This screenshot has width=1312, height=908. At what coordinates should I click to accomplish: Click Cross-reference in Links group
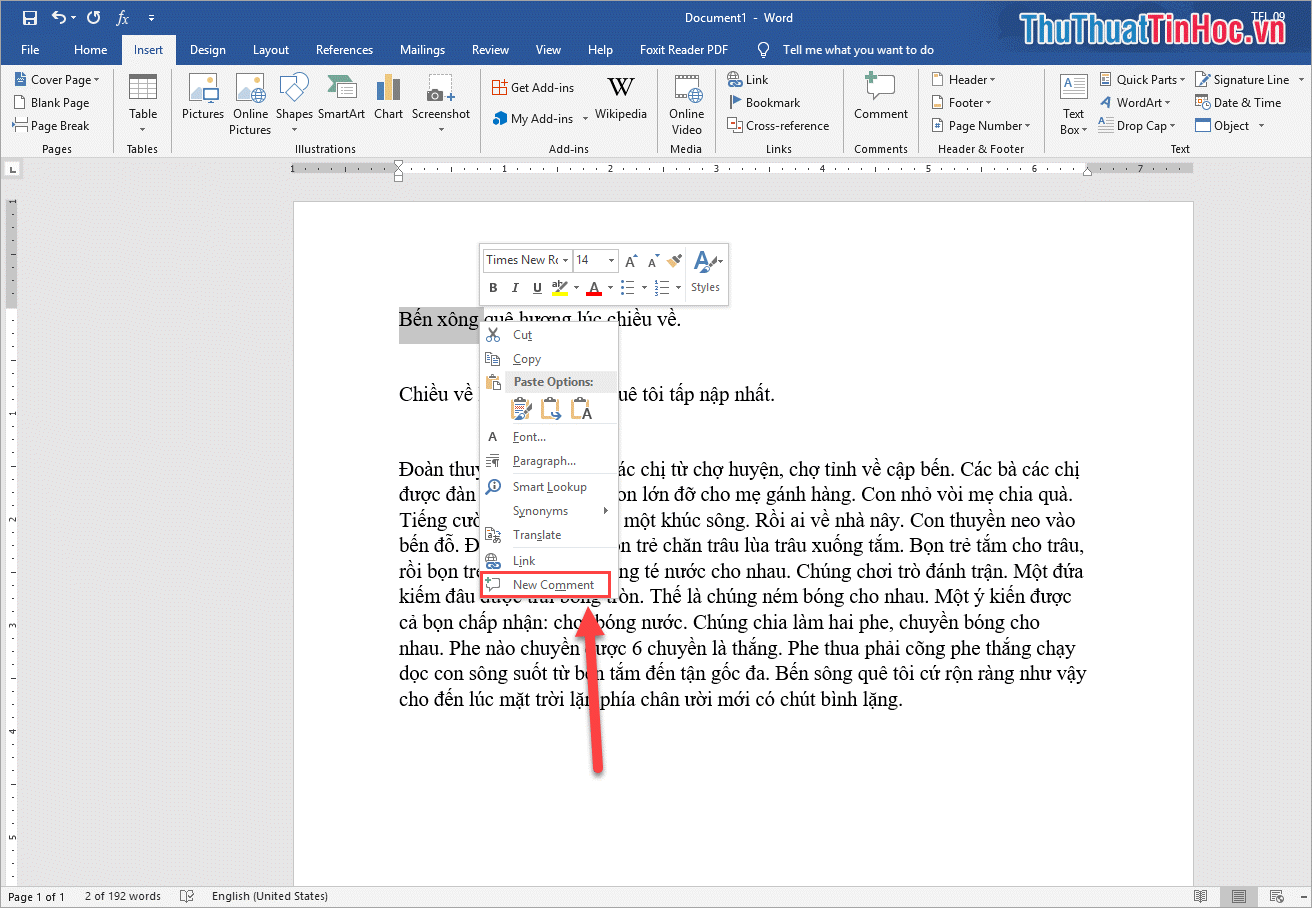778,126
